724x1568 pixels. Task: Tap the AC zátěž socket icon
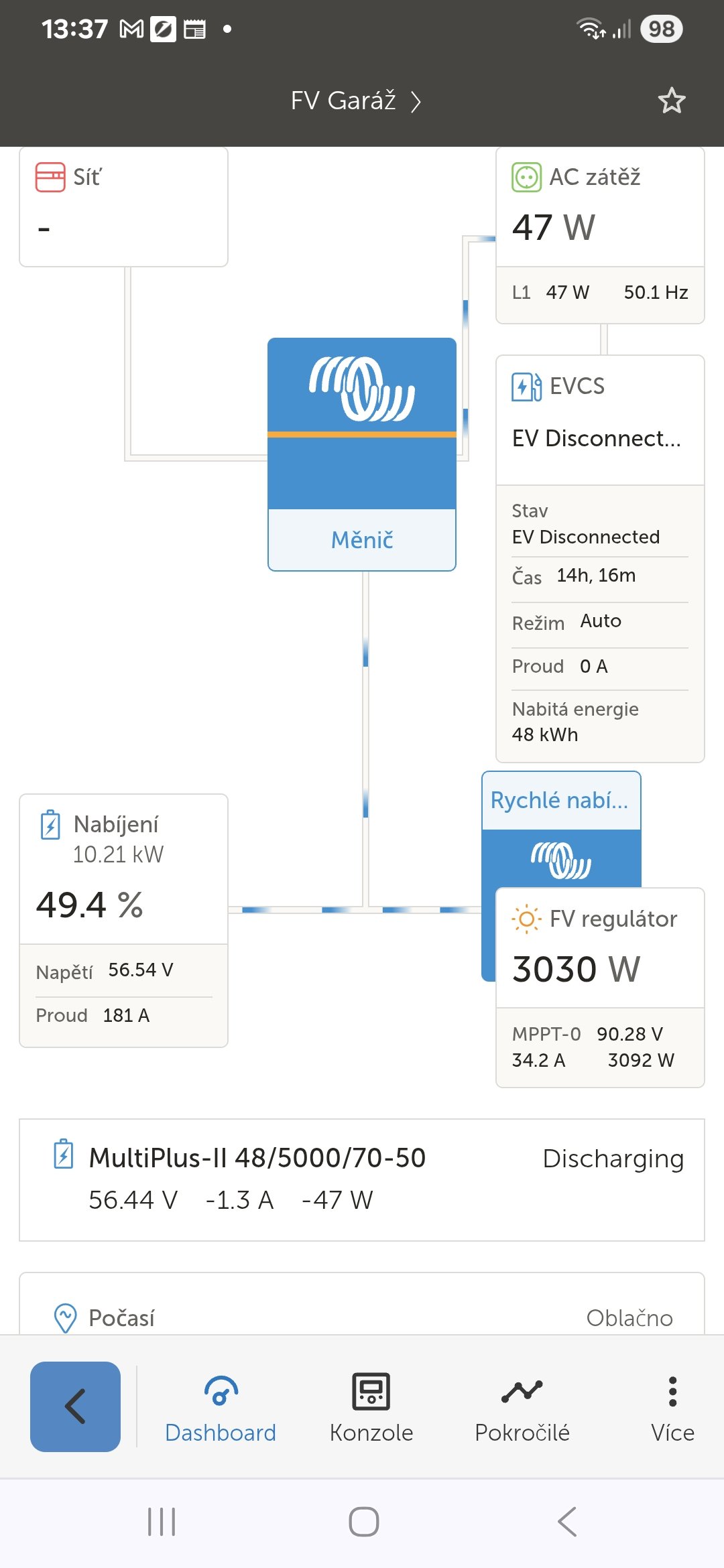[526, 178]
